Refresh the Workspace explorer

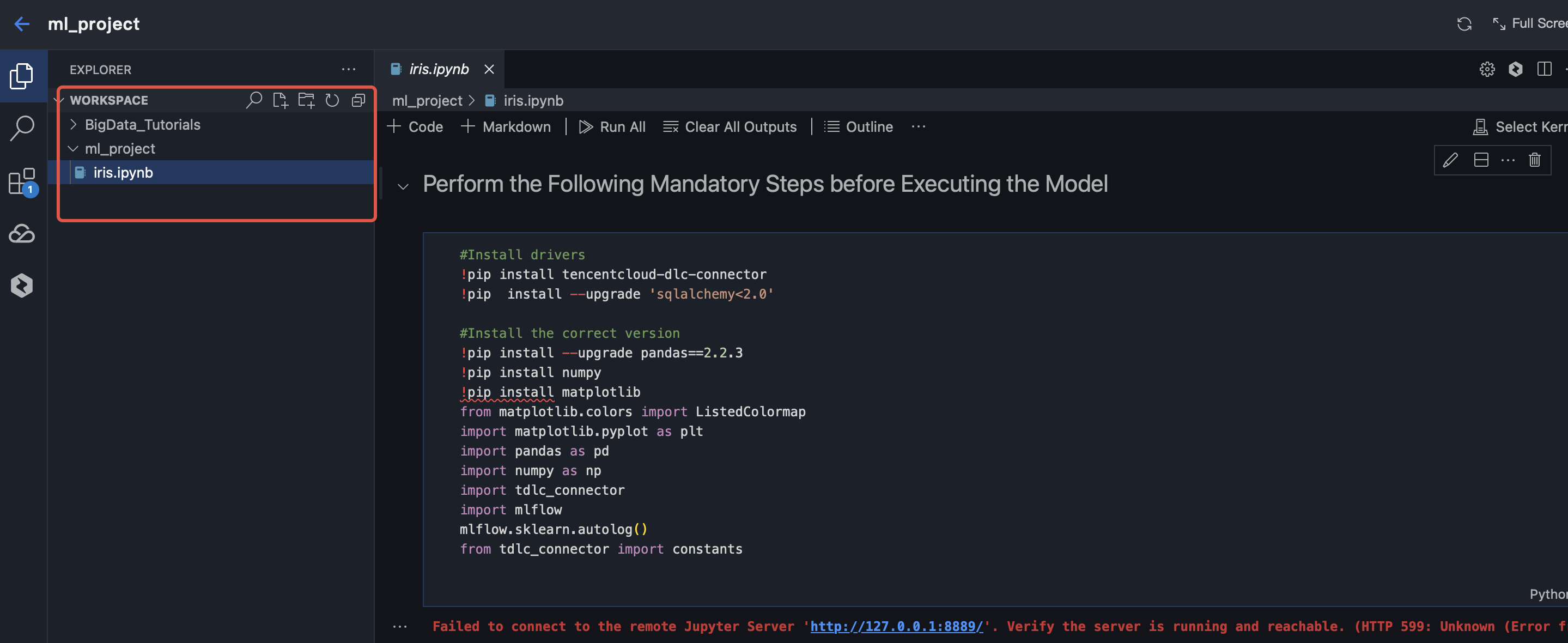(332, 100)
